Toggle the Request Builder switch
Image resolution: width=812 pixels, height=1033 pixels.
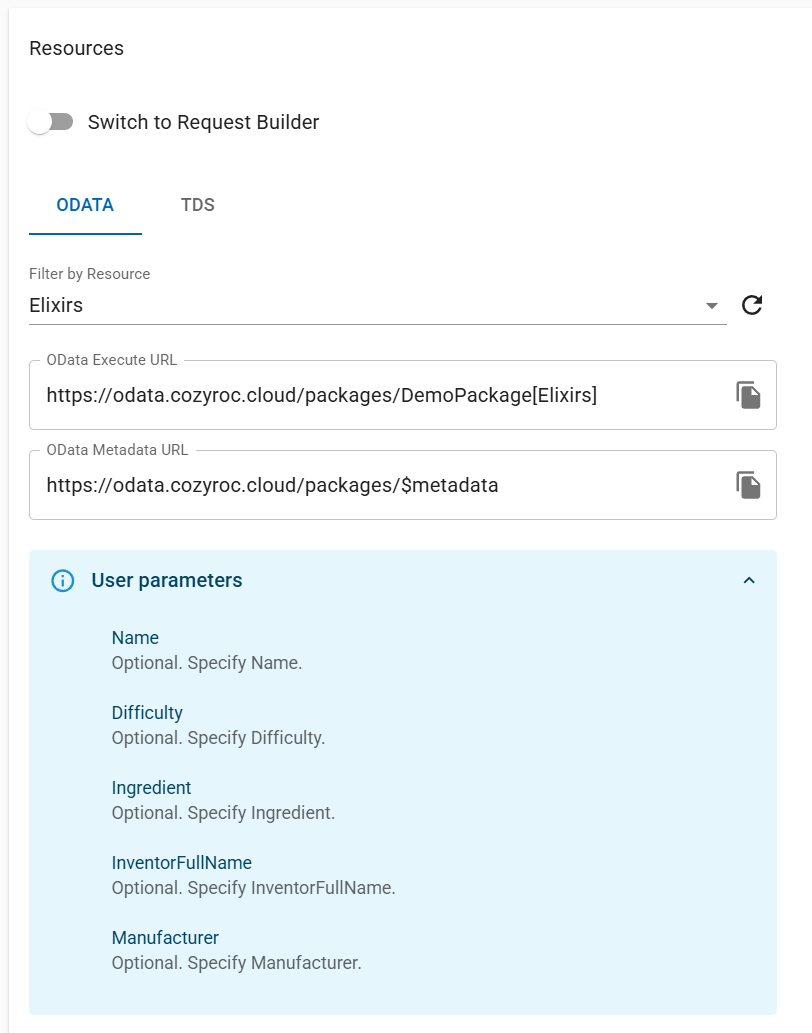coord(51,122)
